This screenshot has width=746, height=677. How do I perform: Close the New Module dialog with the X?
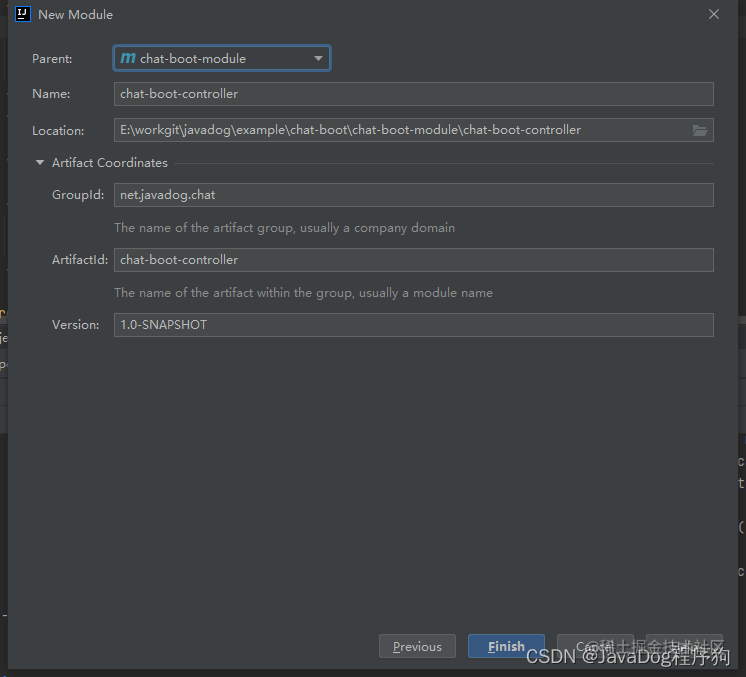coord(714,14)
